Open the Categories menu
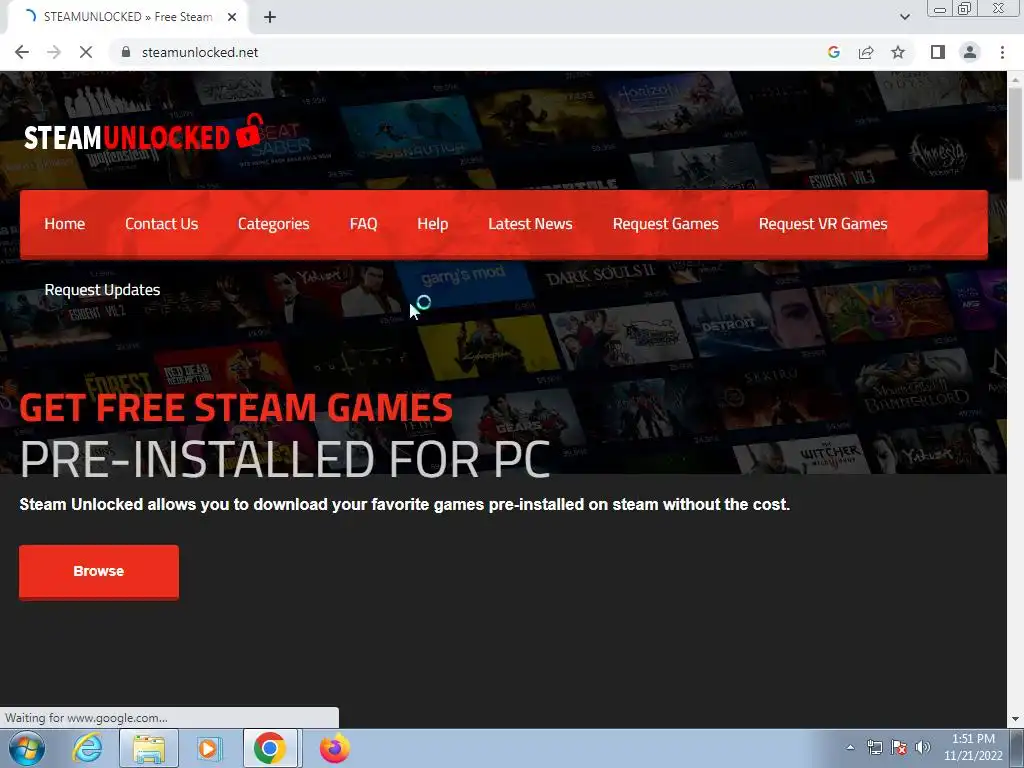This screenshot has width=1024, height=768. [274, 224]
